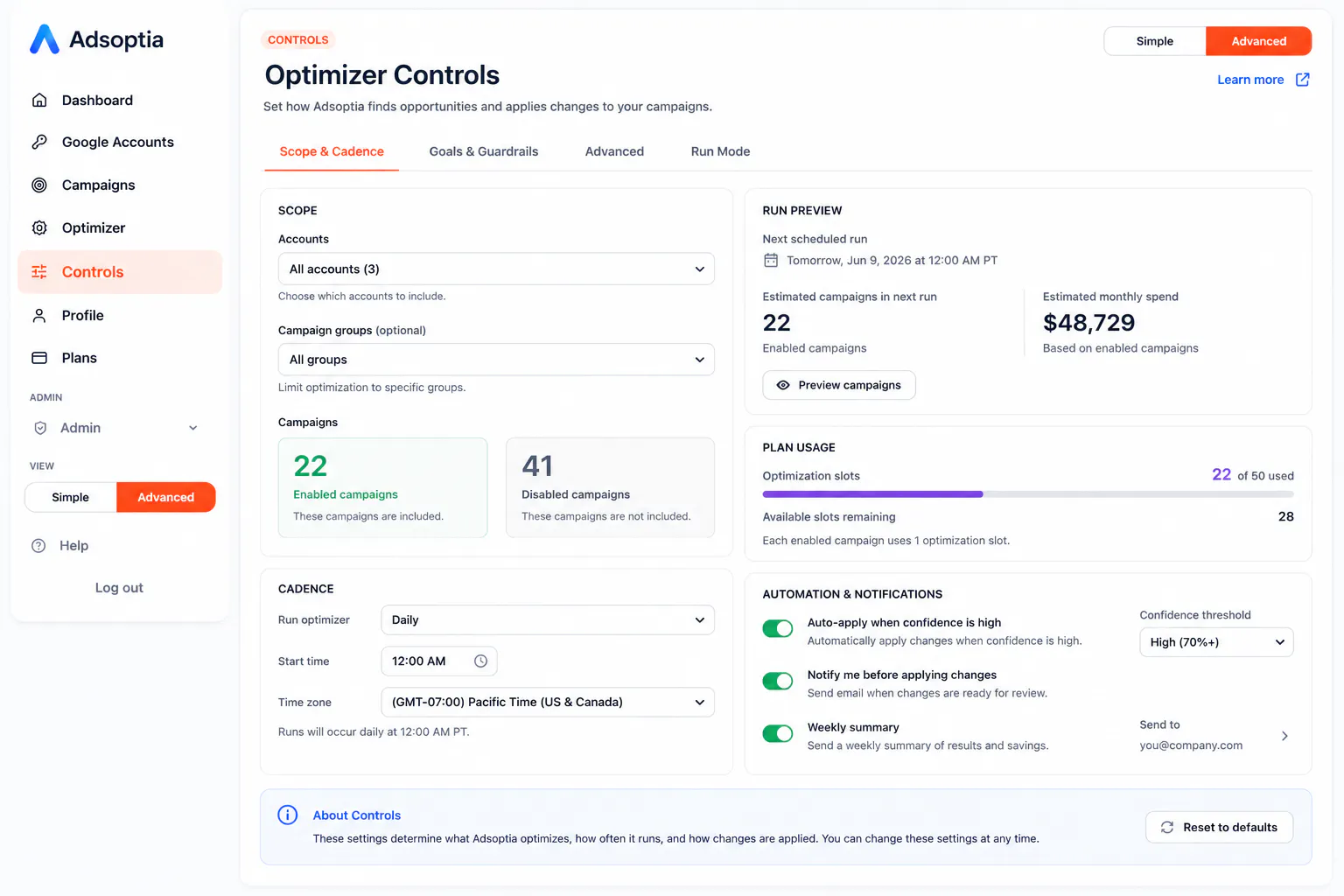1344x896 pixels.
Task: Select the 41 Disabled campaigns card
Action: pyautogui.click(x=611, y=487)
